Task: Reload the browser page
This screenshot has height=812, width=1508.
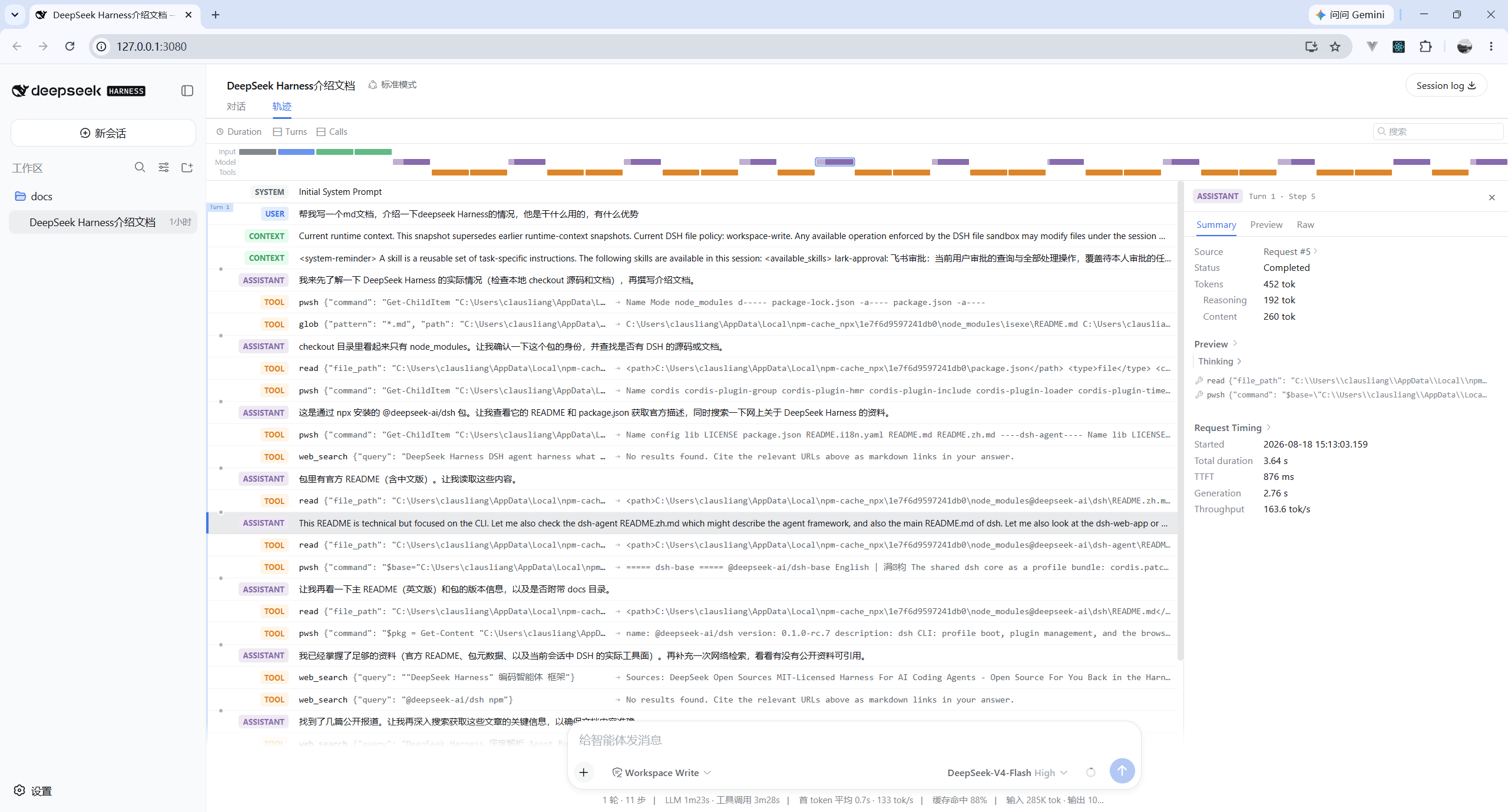Action: click(x=70, y=47)
